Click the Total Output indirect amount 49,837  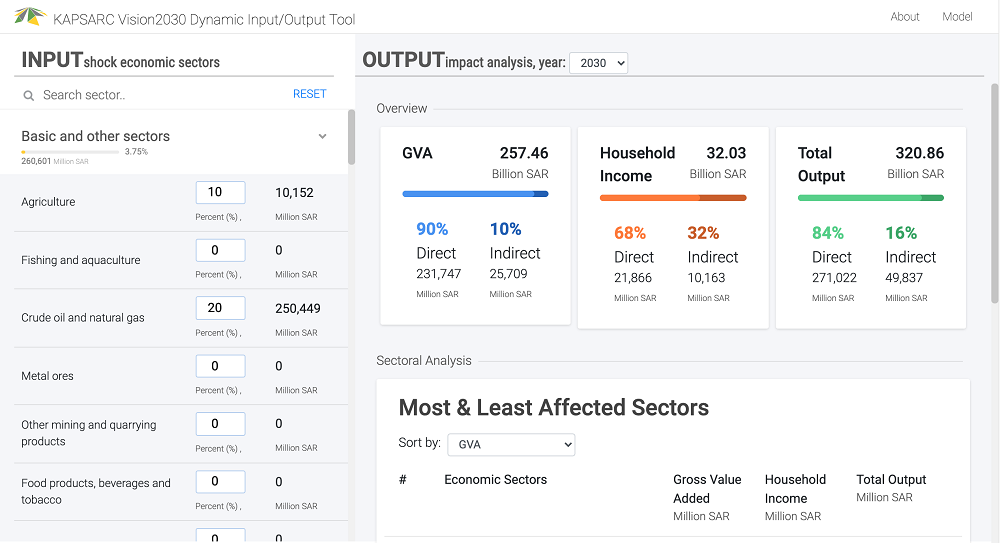pos(904,278)
